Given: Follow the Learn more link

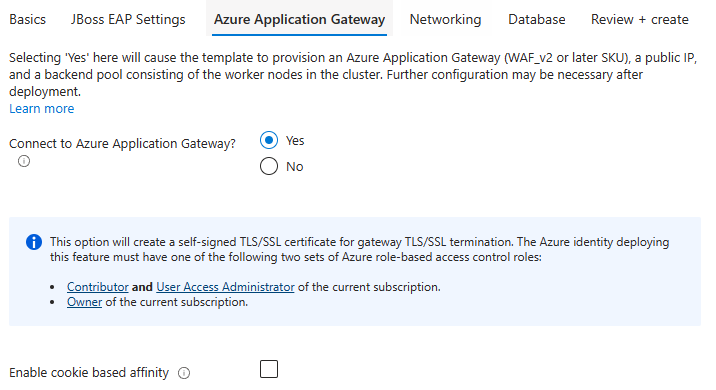Looking at the screenshot, I should tap(42, 109).
